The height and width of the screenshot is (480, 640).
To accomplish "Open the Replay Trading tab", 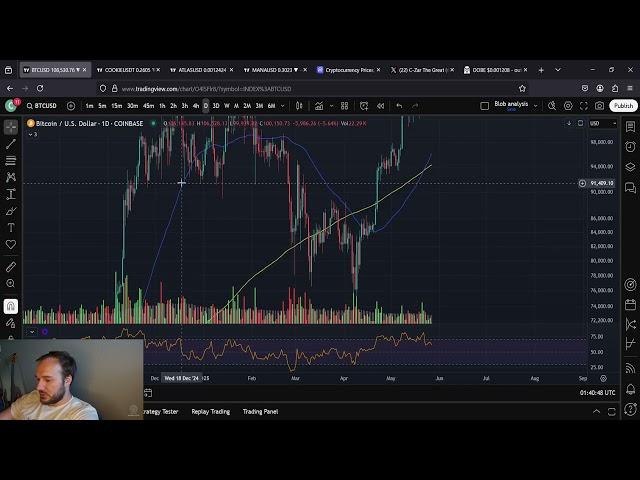I will tap(211, 411).
